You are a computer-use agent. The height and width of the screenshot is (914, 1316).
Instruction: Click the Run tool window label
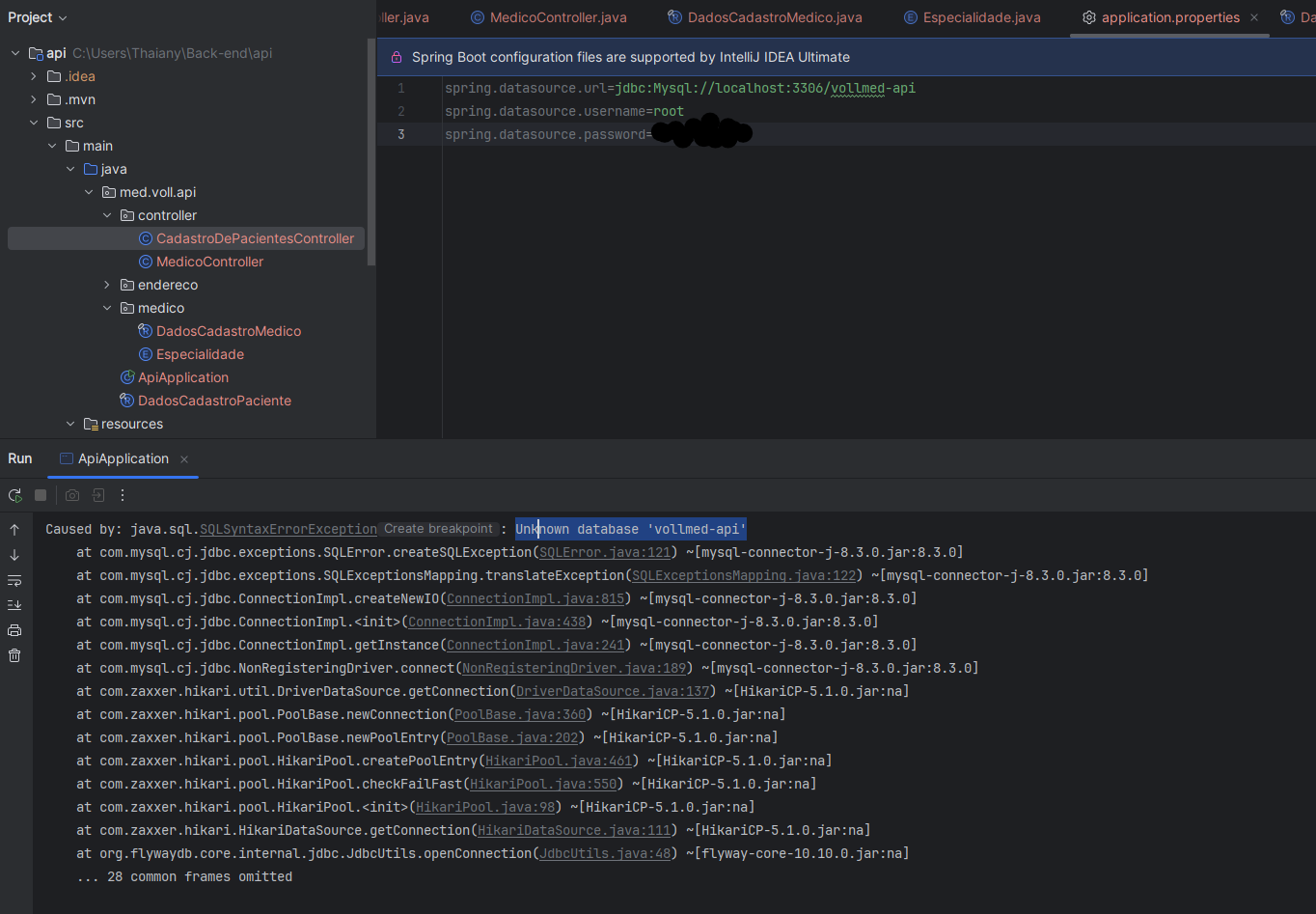(20, 458)
